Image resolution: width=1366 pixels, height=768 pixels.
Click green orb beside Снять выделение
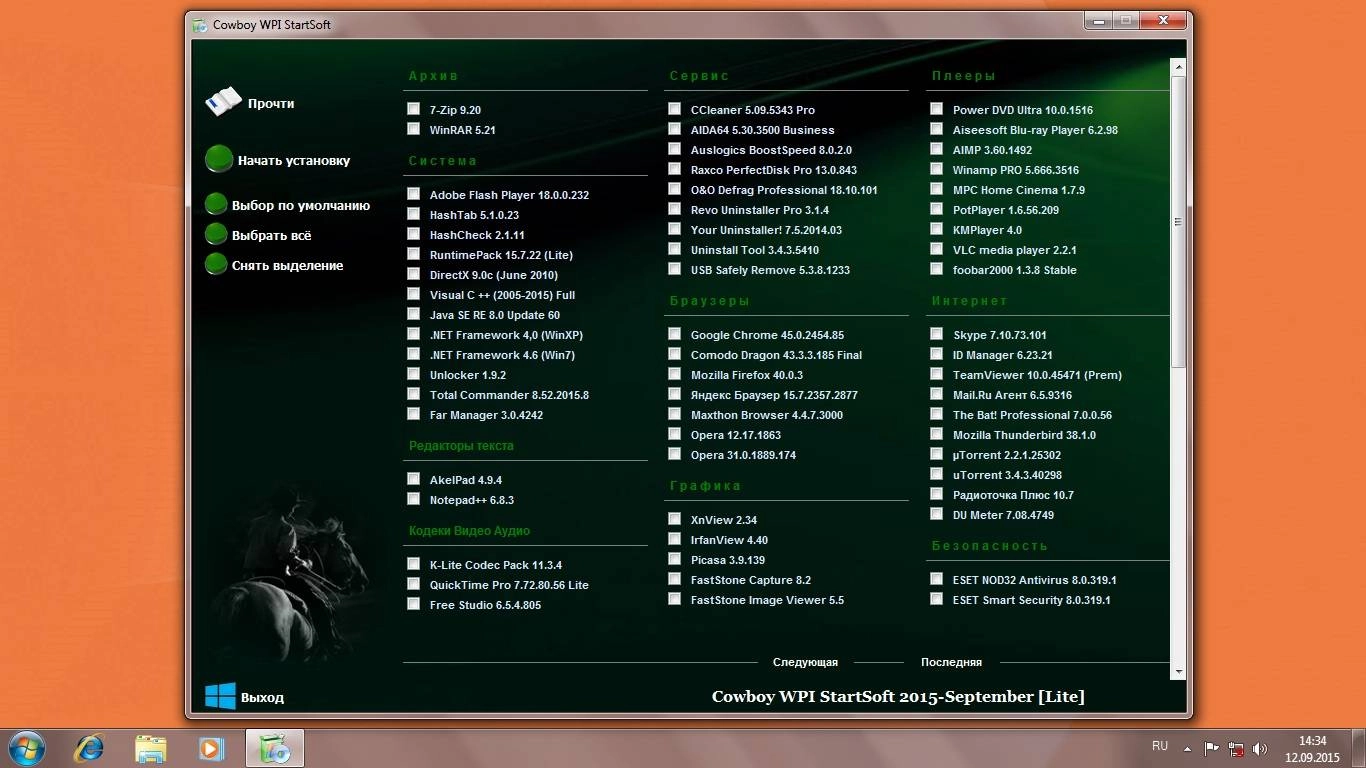tap(216, 265)
